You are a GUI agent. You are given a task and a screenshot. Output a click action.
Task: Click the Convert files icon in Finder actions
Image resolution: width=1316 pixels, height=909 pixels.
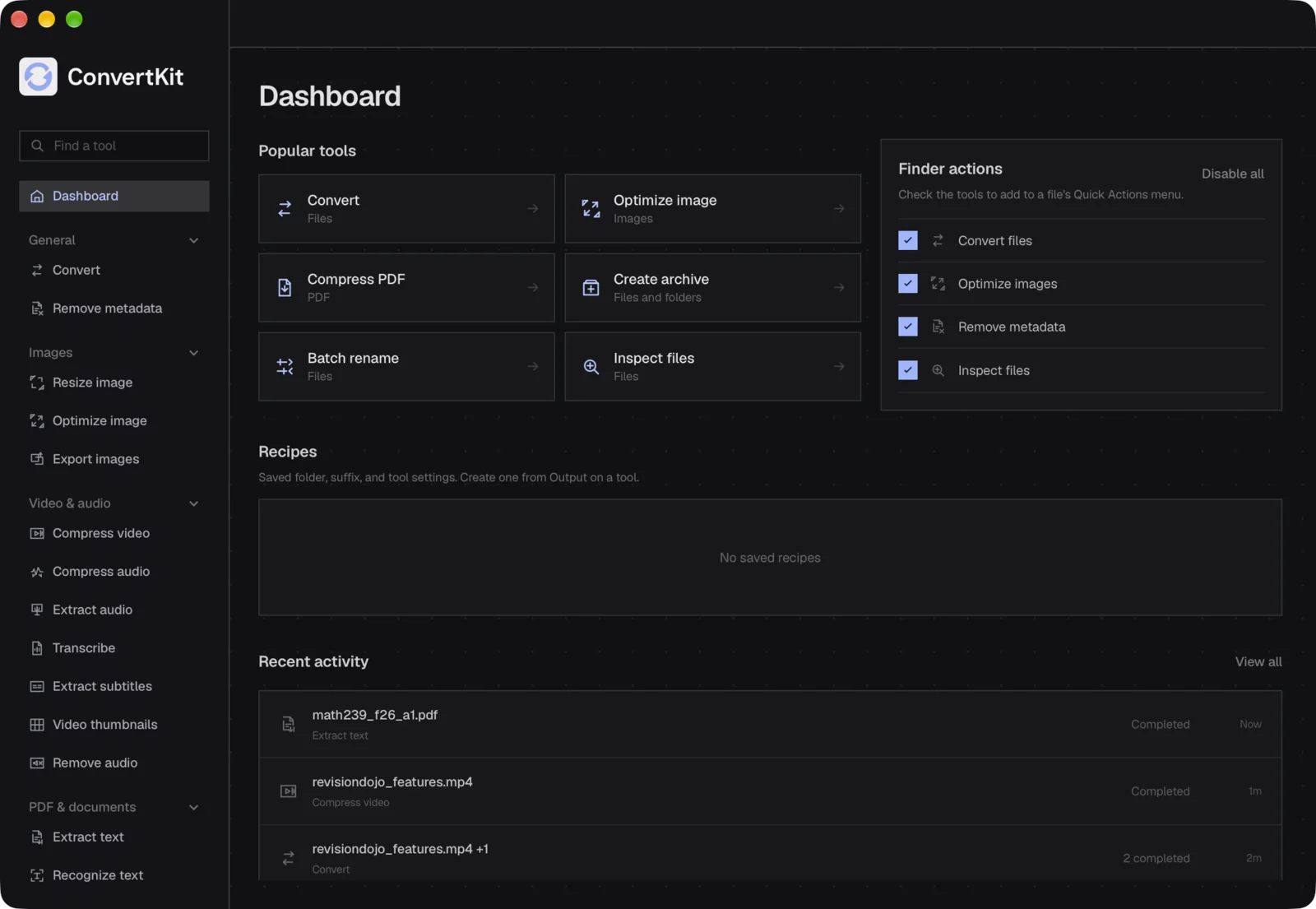pos(938,240)
